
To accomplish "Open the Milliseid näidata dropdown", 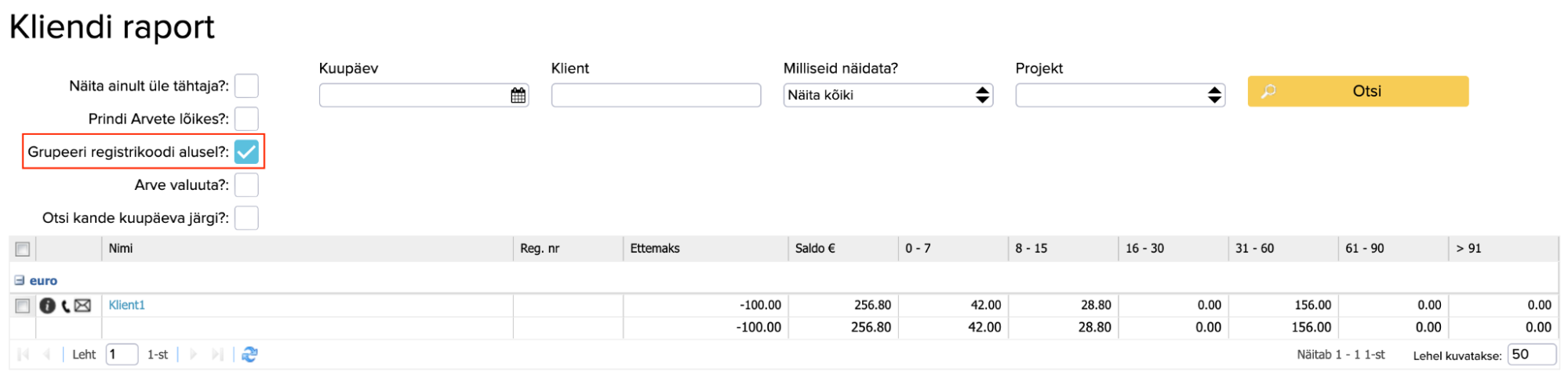I will pos(887,96).
